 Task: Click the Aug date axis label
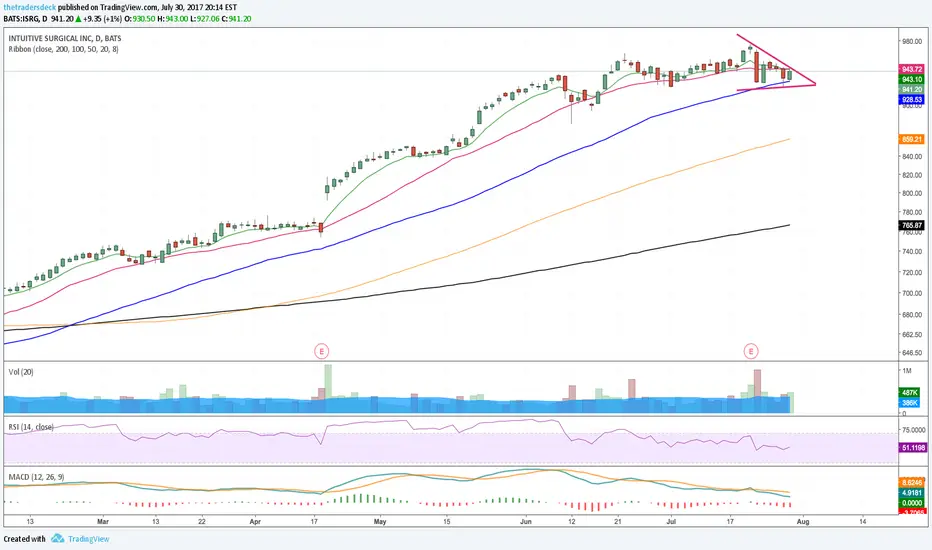pyautogui.click(x=802, y=521)
